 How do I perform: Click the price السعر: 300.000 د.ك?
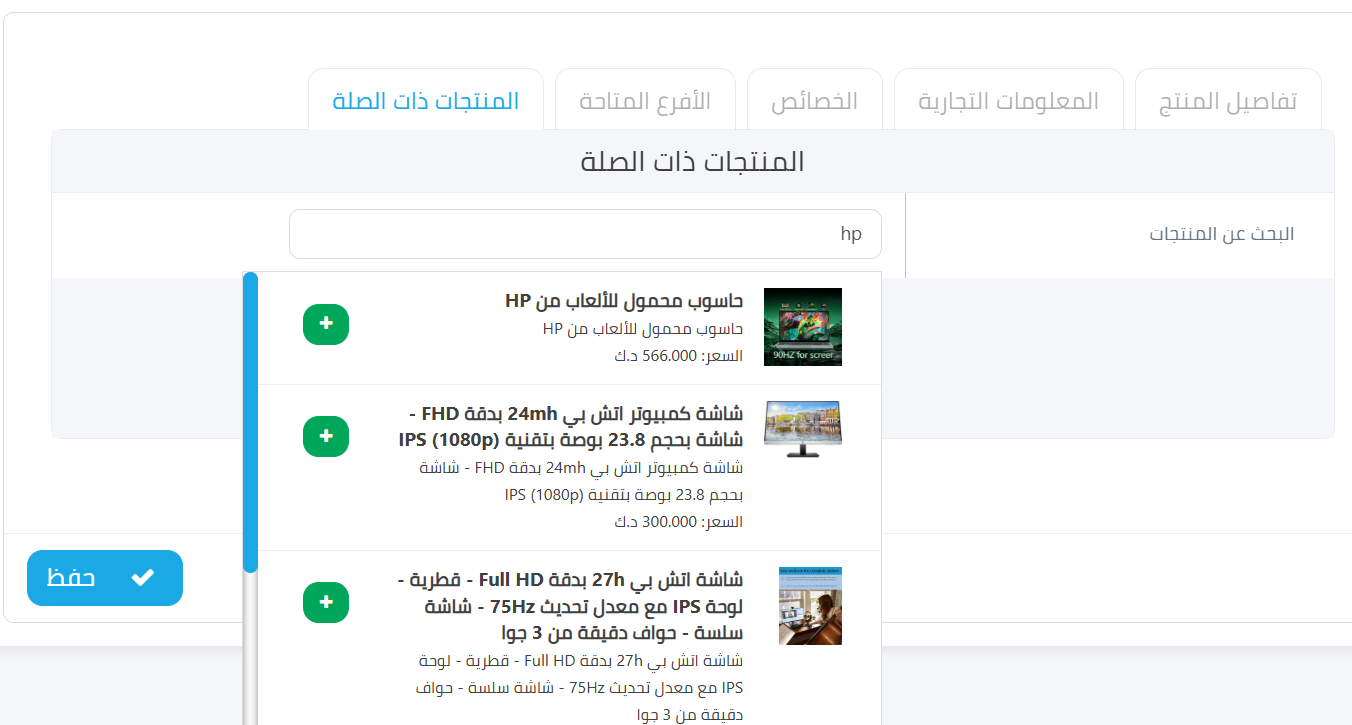678,521
